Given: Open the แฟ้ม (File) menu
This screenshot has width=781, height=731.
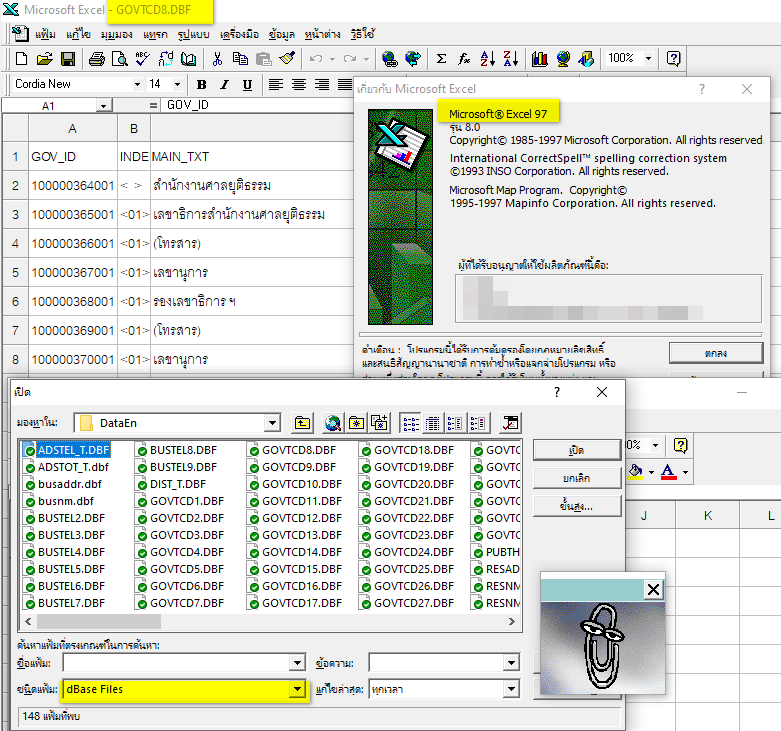Looking at the screenshot, I should 45,34.
